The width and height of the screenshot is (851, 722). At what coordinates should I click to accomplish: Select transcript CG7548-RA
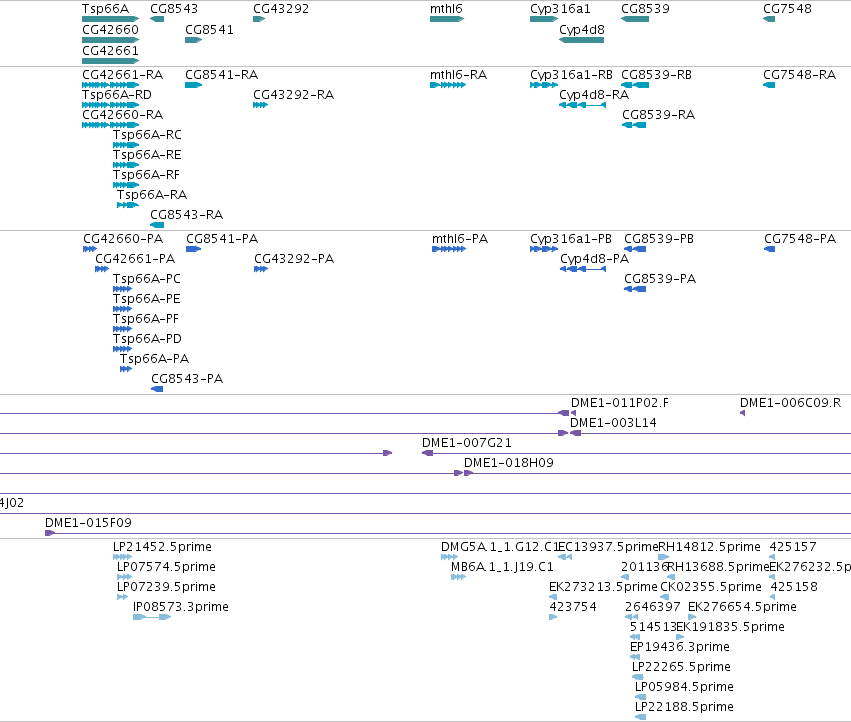click(769, 85)
